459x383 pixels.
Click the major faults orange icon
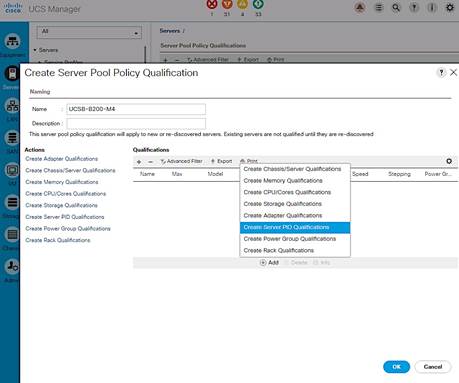tap(227, 4)
